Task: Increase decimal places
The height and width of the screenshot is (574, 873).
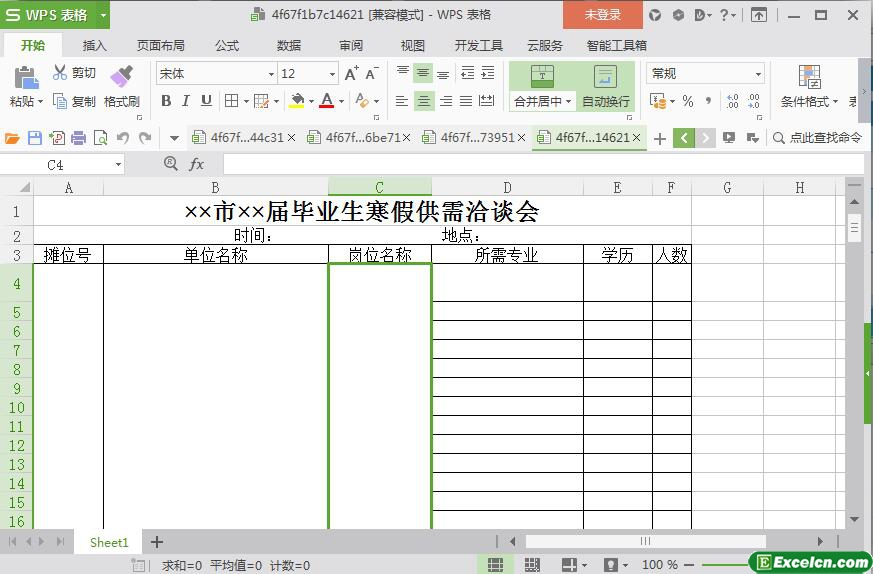Action: pyautogui.click(x=733, y=101)
